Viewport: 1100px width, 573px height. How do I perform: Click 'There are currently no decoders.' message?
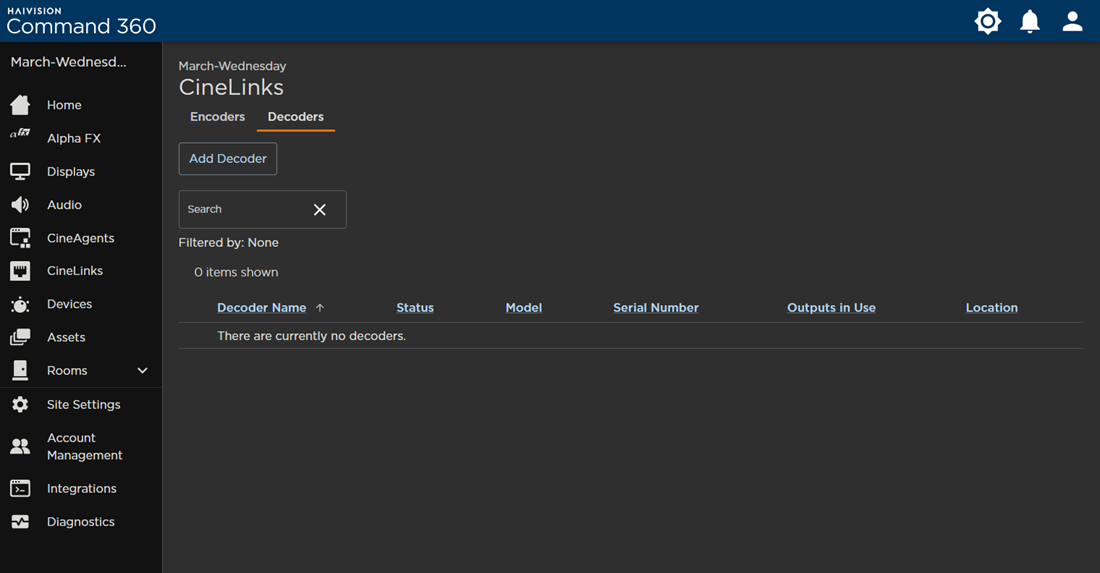(311, 336)
